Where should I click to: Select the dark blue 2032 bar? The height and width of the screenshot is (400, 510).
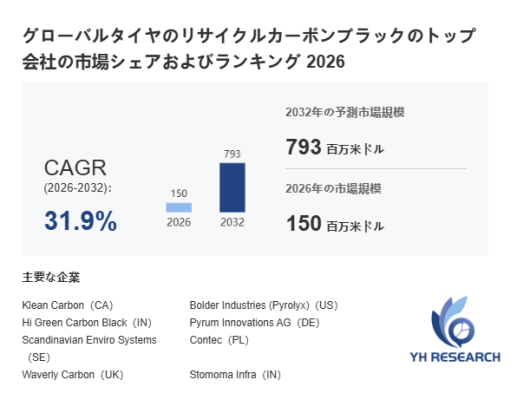[x=232, y=187]
